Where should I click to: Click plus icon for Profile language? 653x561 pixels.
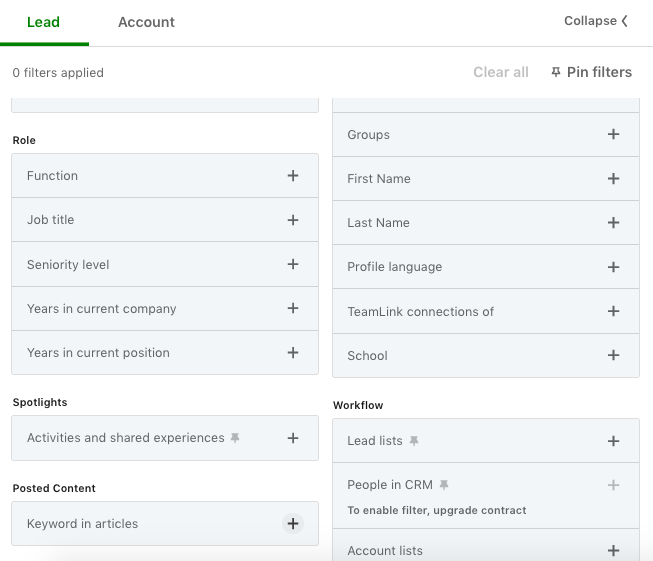pos(613,267)
